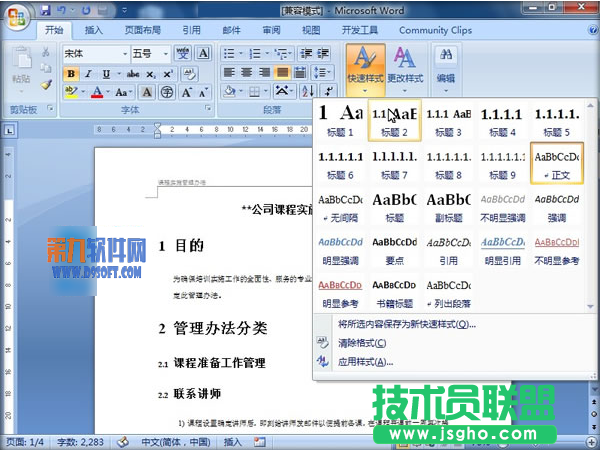This screenshot has width=600, height=450.
Task: Click the enclosed character icon
Action: coord(167,92)
